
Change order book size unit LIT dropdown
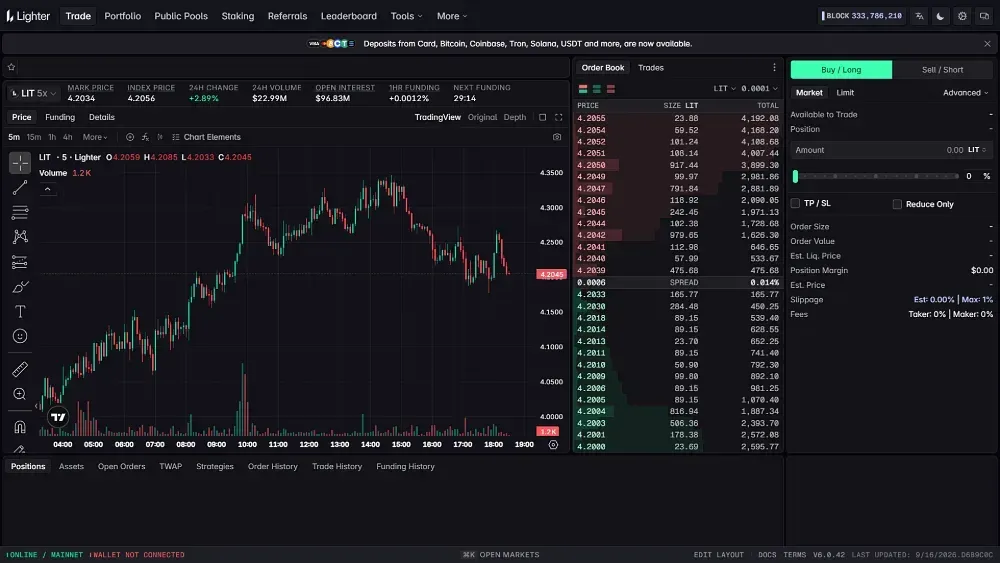(x=724, y=89)
